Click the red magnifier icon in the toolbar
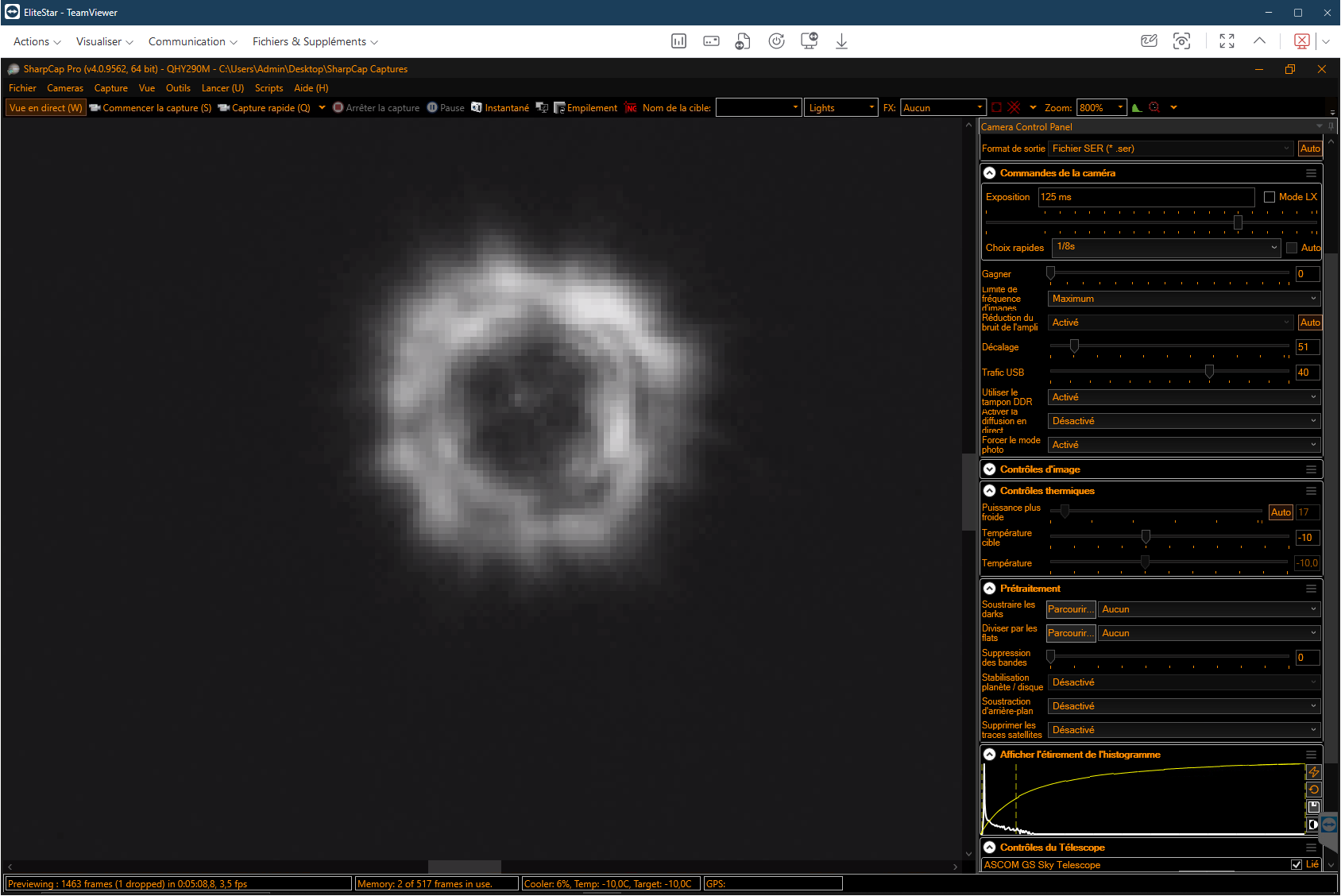The height and width of the screenshot is (896, 1341). pos(1155,107)
